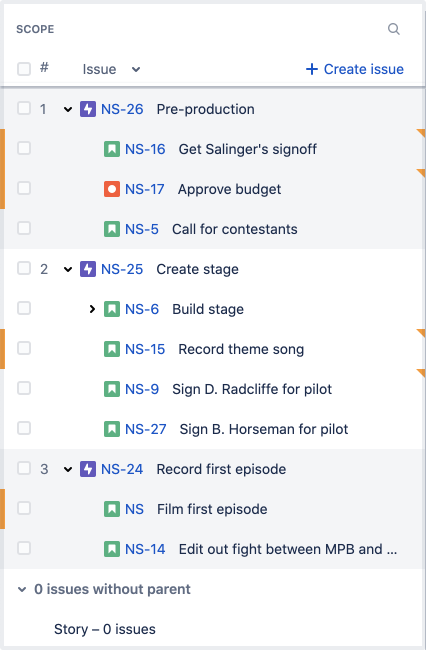426x650 pixels.
Task: Click the epic icon beside NS-26
Action: (88, 109)
